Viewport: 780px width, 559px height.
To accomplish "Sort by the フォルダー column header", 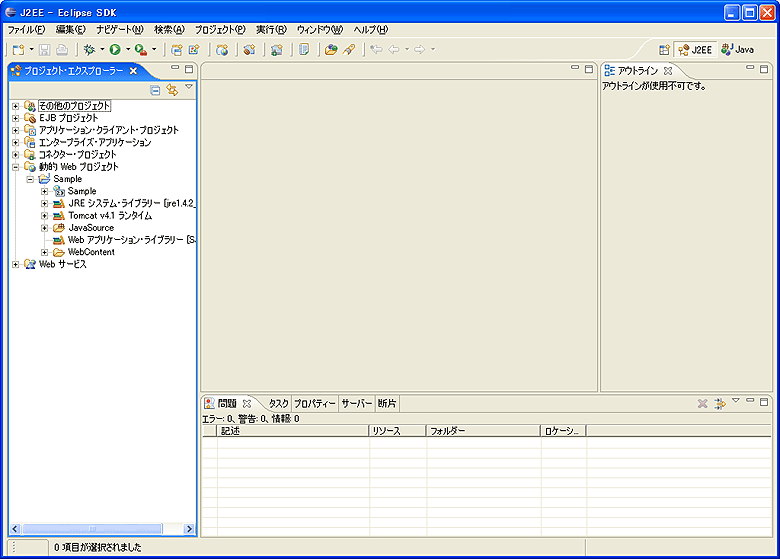I will point(484,431).
